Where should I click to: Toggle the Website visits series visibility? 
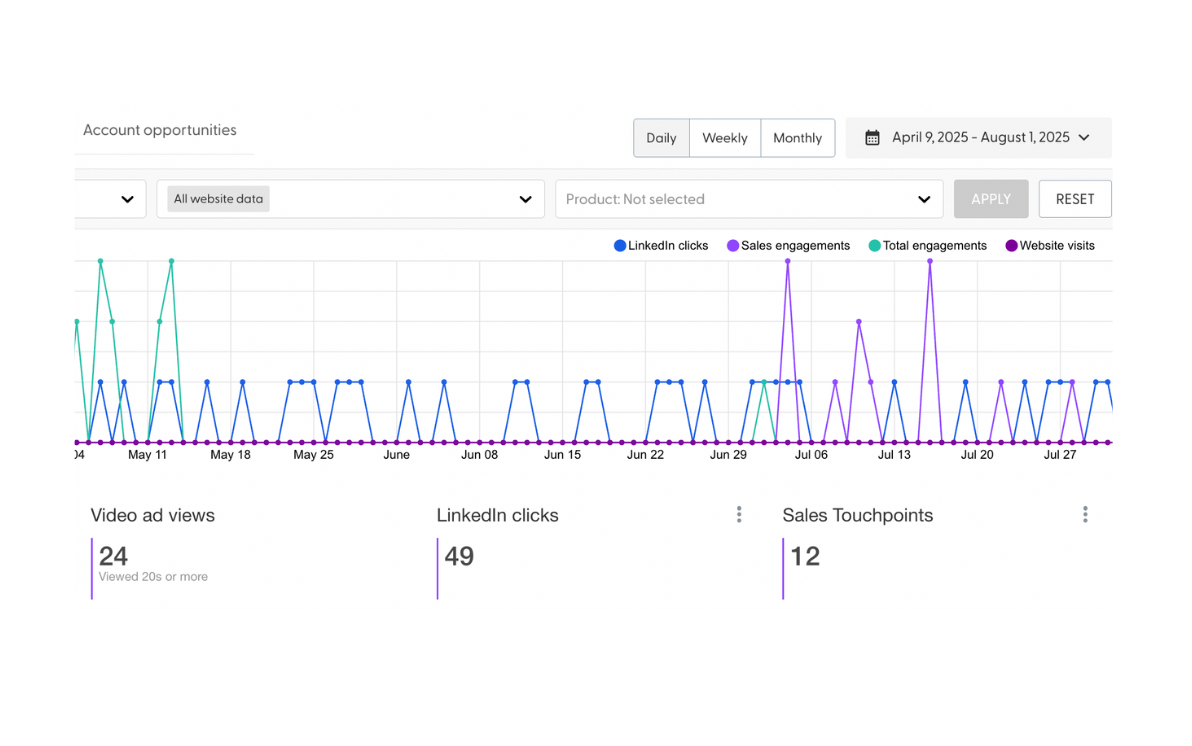coord(1010,245)
